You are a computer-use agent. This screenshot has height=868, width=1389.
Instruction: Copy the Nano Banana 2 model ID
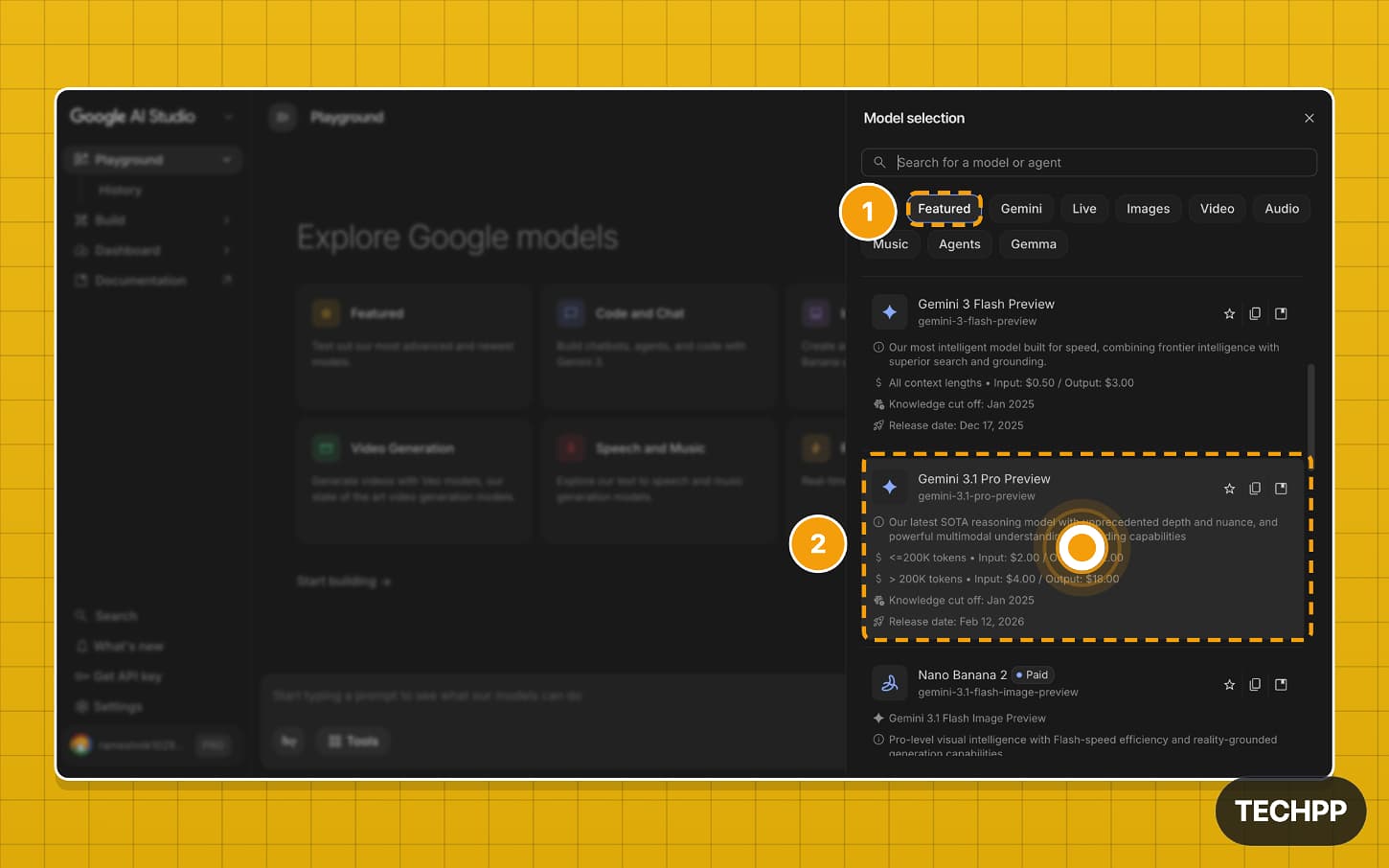click(x=1255, y=685)
